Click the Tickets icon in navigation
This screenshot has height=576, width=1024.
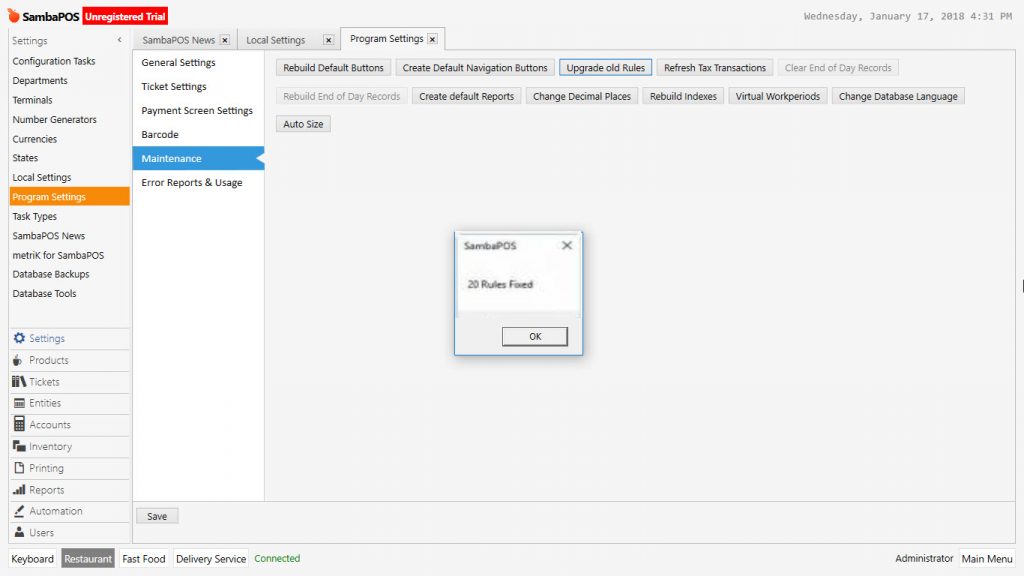click(x=19, y=381)
